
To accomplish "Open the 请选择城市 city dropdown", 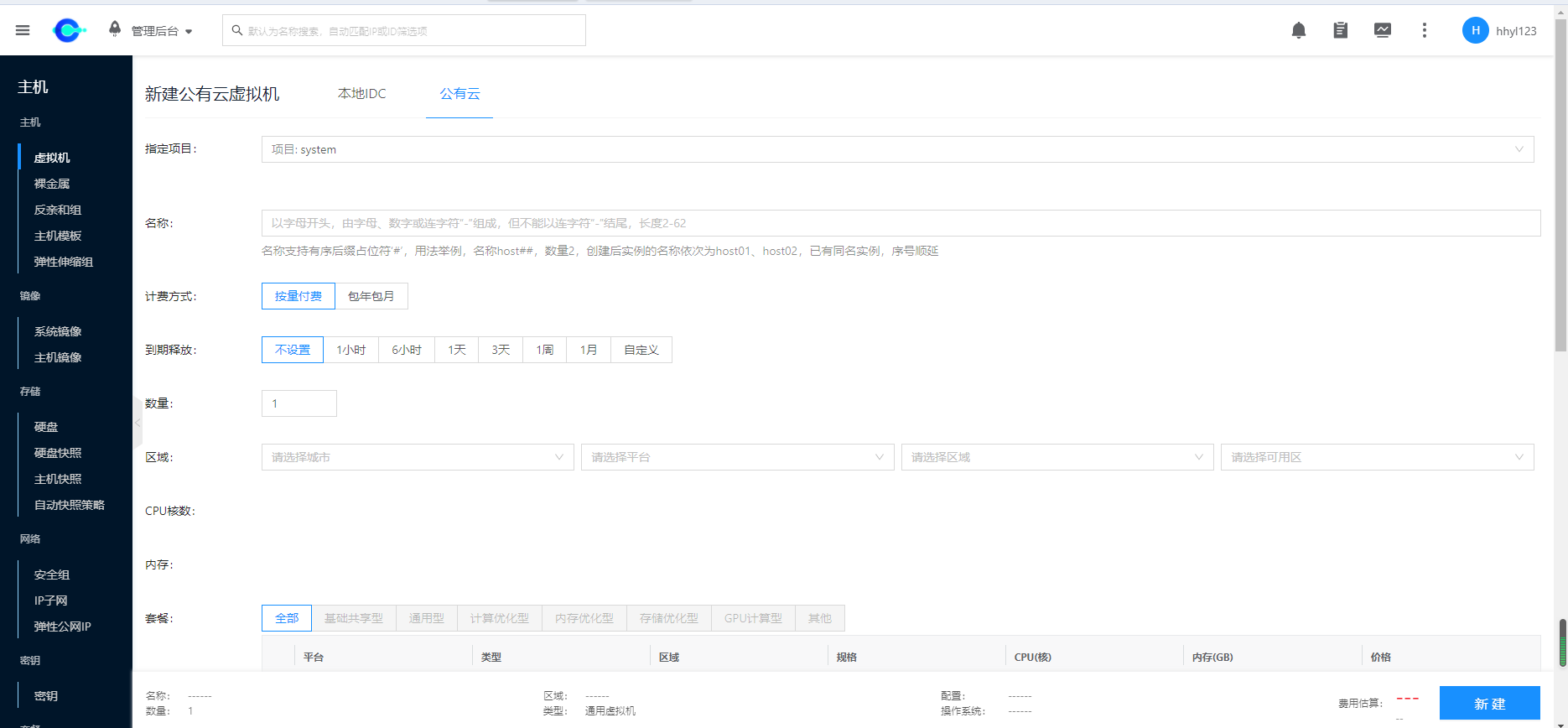I will coord(417,457).
